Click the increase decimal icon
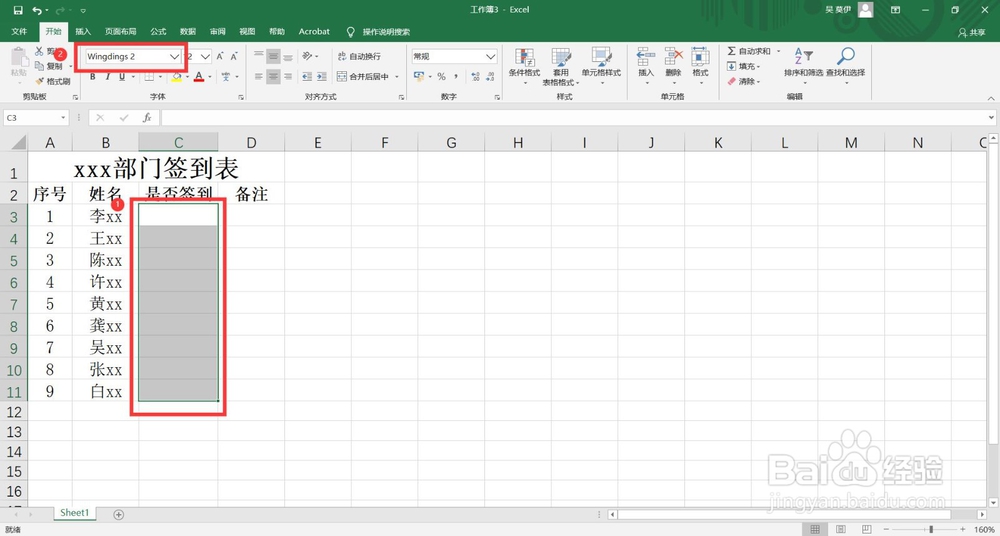This screenshot has width=1000, height=536. coord(476,77)
